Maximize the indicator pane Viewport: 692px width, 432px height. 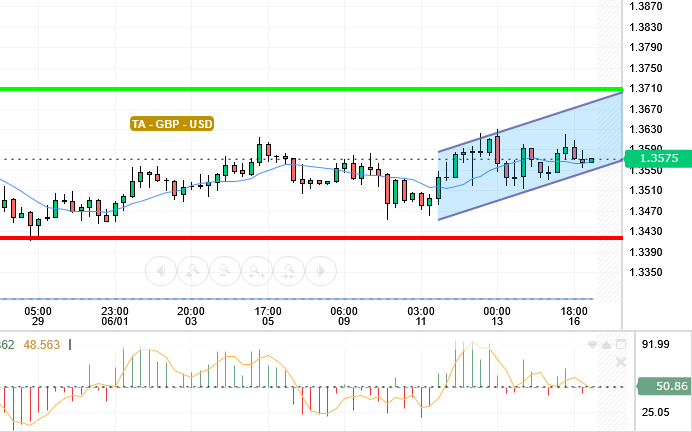[x=621, y=344]
